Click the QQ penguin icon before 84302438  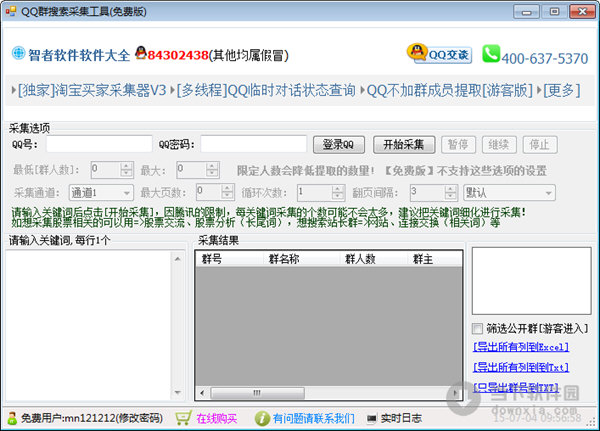pos(141,53)
